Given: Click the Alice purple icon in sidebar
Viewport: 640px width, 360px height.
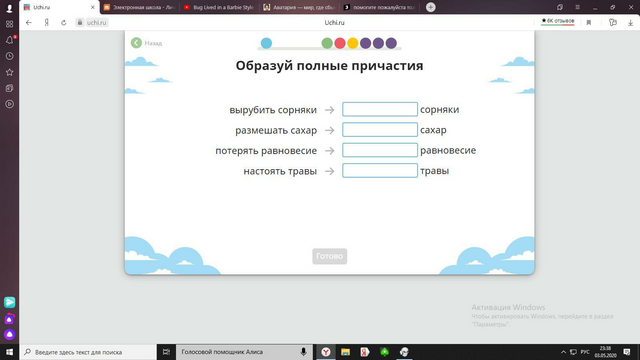Looking at the screenshot, I should tap(9, 334).
